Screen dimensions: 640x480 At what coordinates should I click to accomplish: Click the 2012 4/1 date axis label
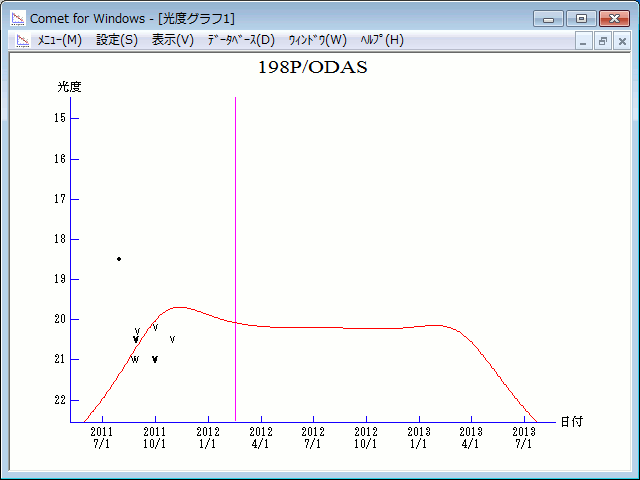[261, 437]
